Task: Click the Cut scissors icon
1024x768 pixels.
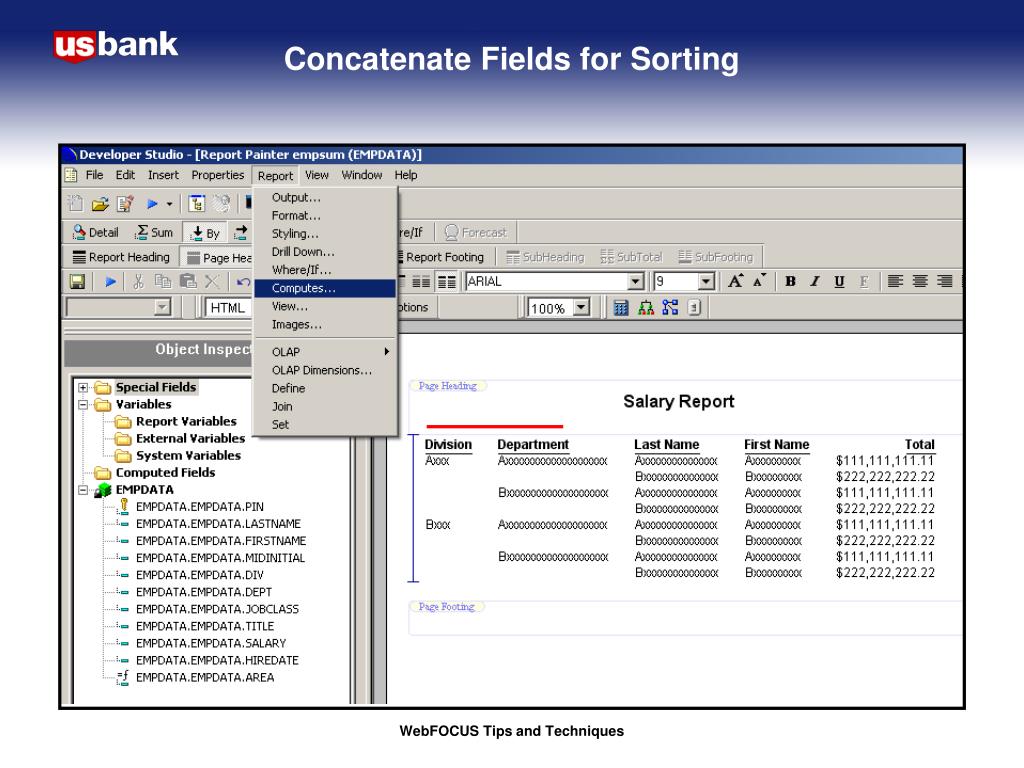Action: coord(138,281)
